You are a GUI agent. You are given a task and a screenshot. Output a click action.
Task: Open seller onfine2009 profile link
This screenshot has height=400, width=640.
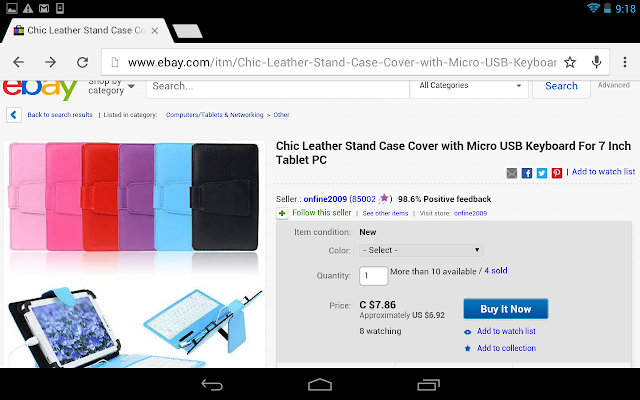click(325, 199)
